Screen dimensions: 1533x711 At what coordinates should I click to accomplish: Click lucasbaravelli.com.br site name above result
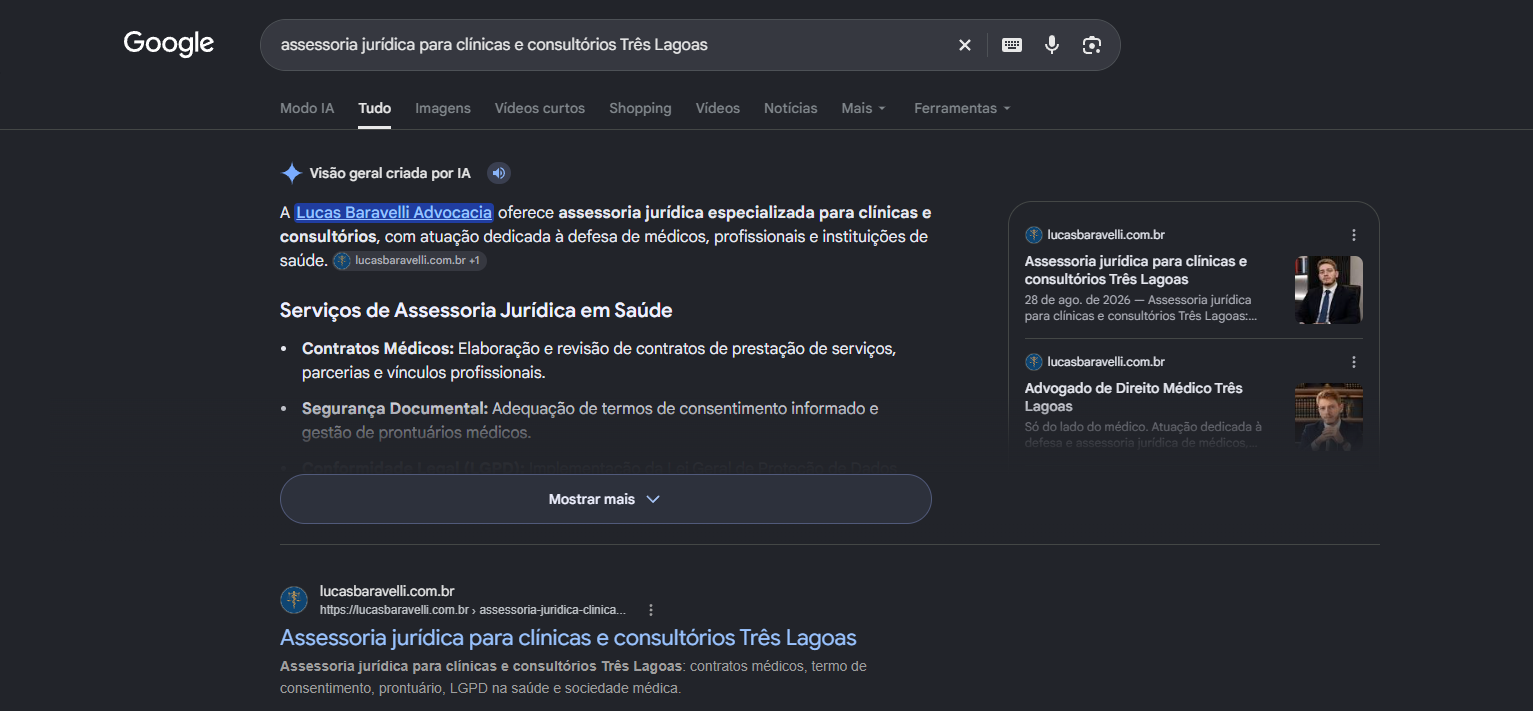point(387,591)
